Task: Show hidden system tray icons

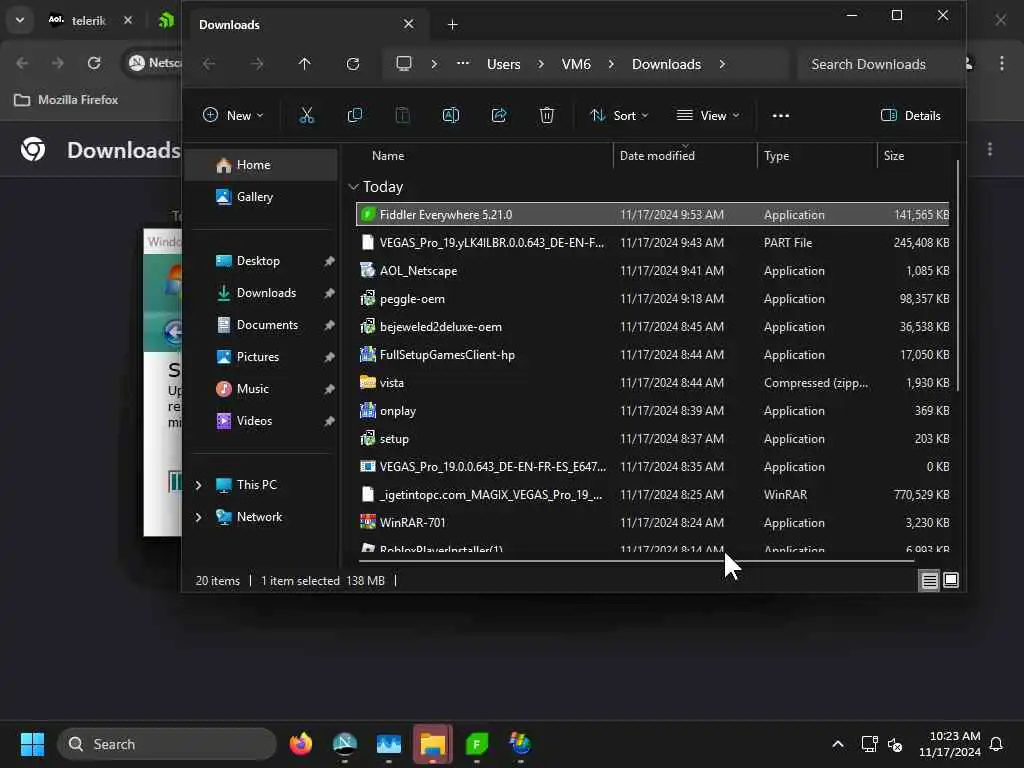Action: point(838,744)
